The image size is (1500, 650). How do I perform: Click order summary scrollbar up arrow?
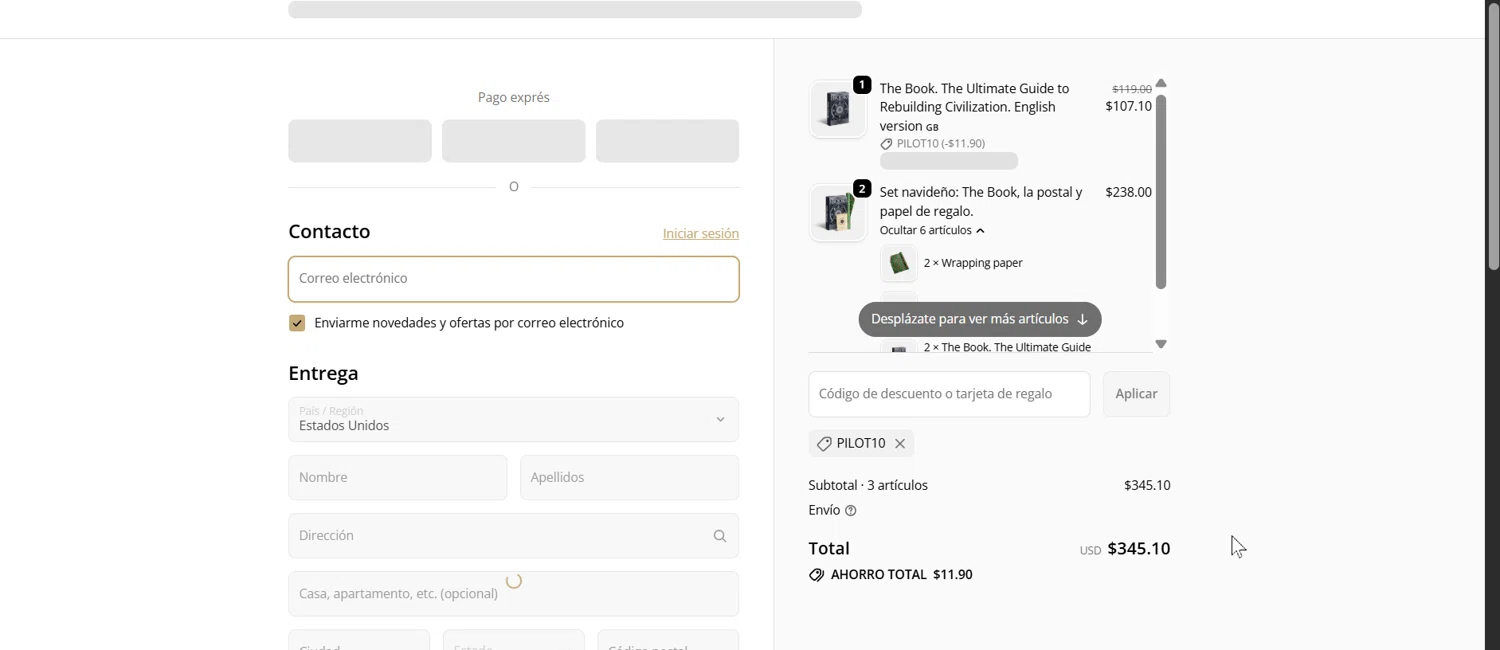[1161, 83]
